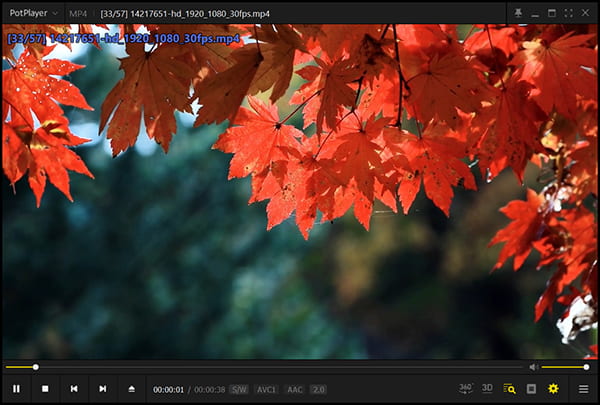Skip to the next file
This screenshot has height=405, width=600.
point(103,389)
